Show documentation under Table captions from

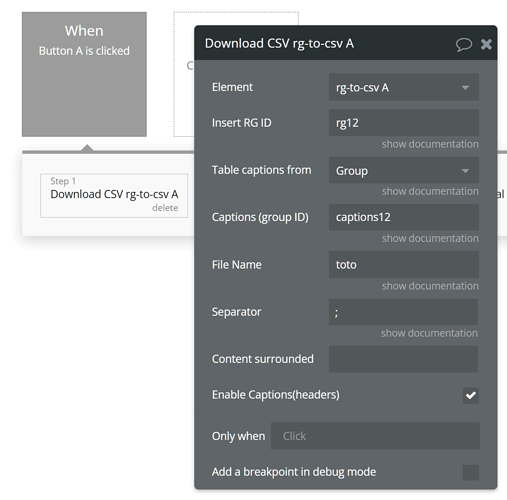coord(430,191)
